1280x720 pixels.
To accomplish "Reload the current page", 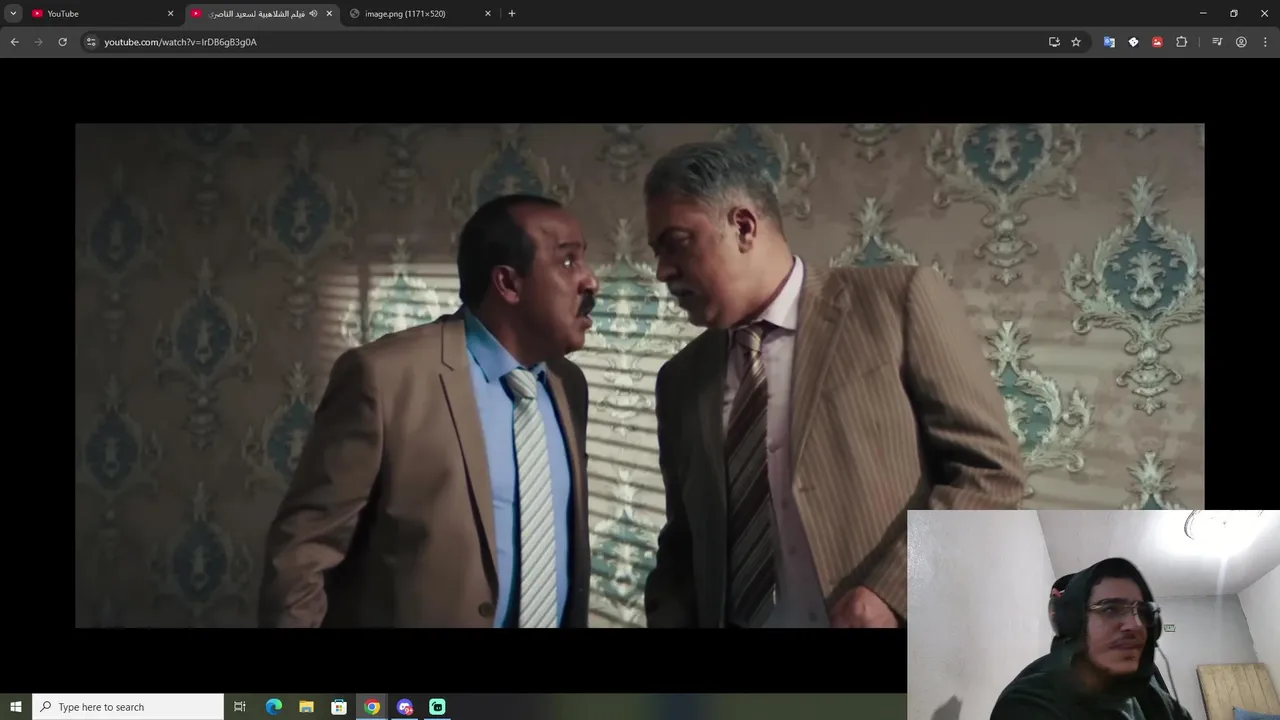I will [x=62, y=42].
